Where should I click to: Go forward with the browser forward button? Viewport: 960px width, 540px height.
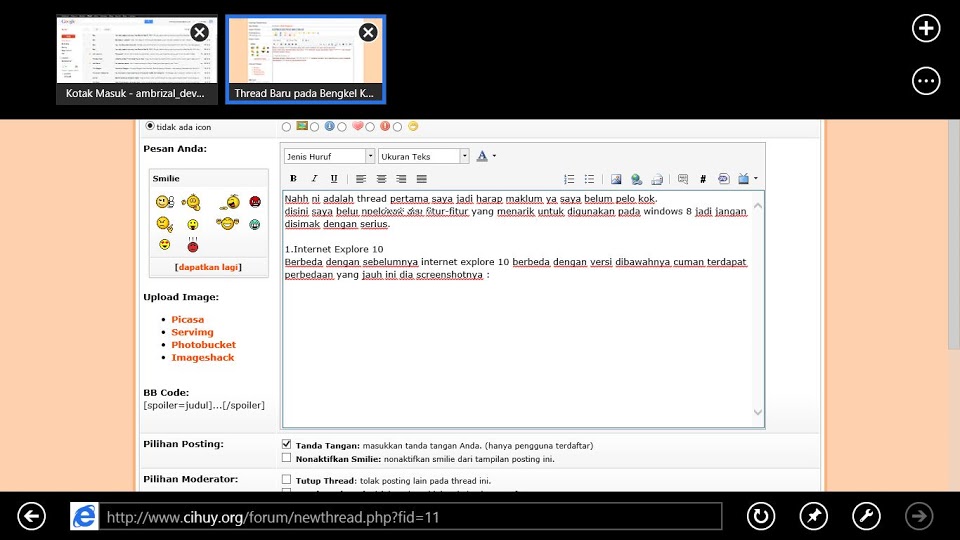click(x=919, y=516)
